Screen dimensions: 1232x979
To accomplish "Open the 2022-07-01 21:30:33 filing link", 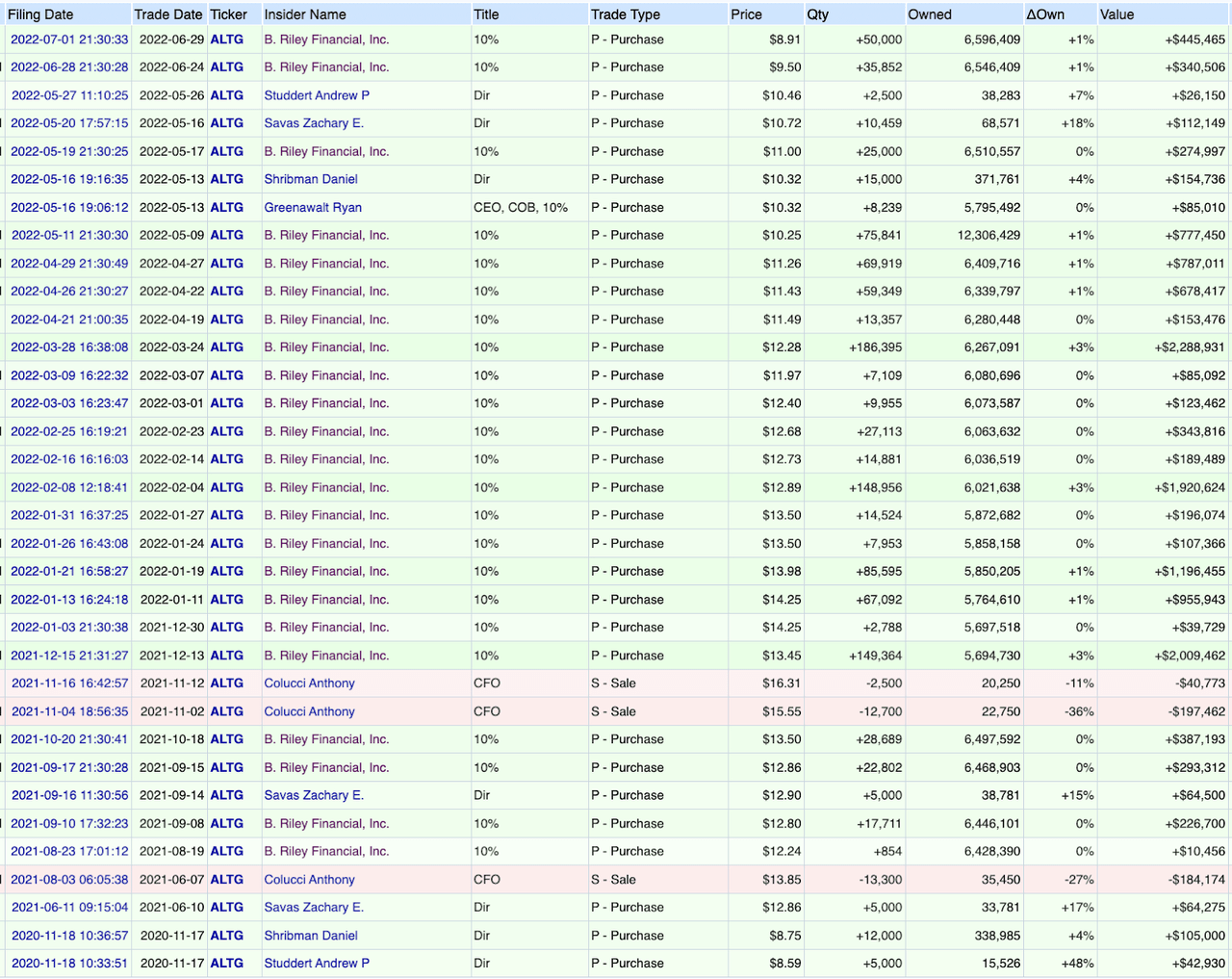I will point(69,39).
